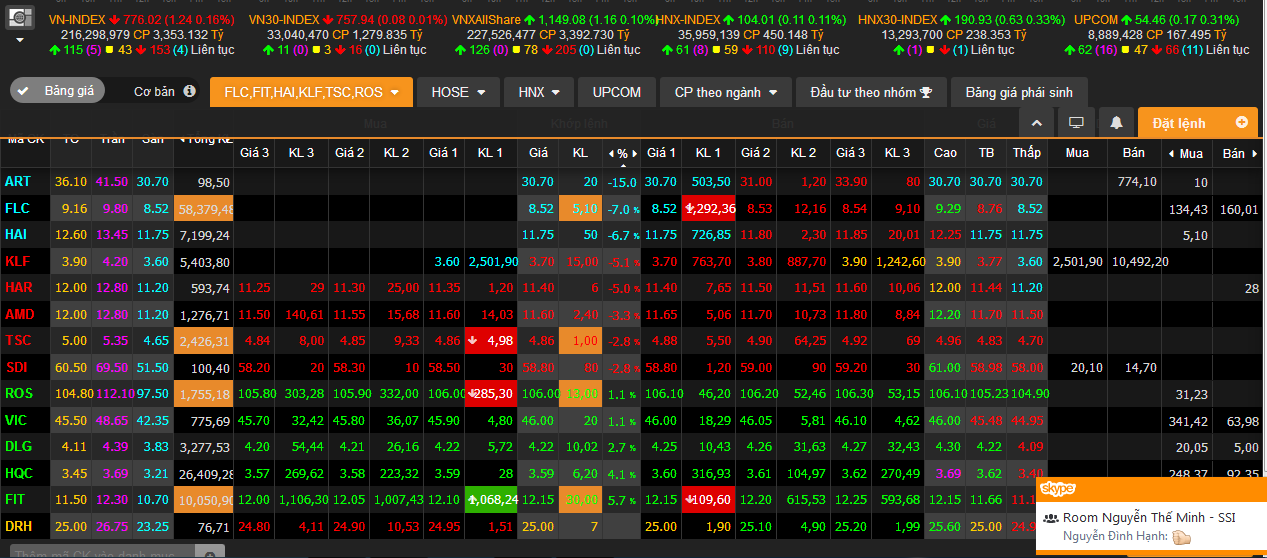Image resolution: width=1267 pixels, height=558 pixels.
Task: Select ticker HQC row symbol
Action: click(x=18, y=473)
